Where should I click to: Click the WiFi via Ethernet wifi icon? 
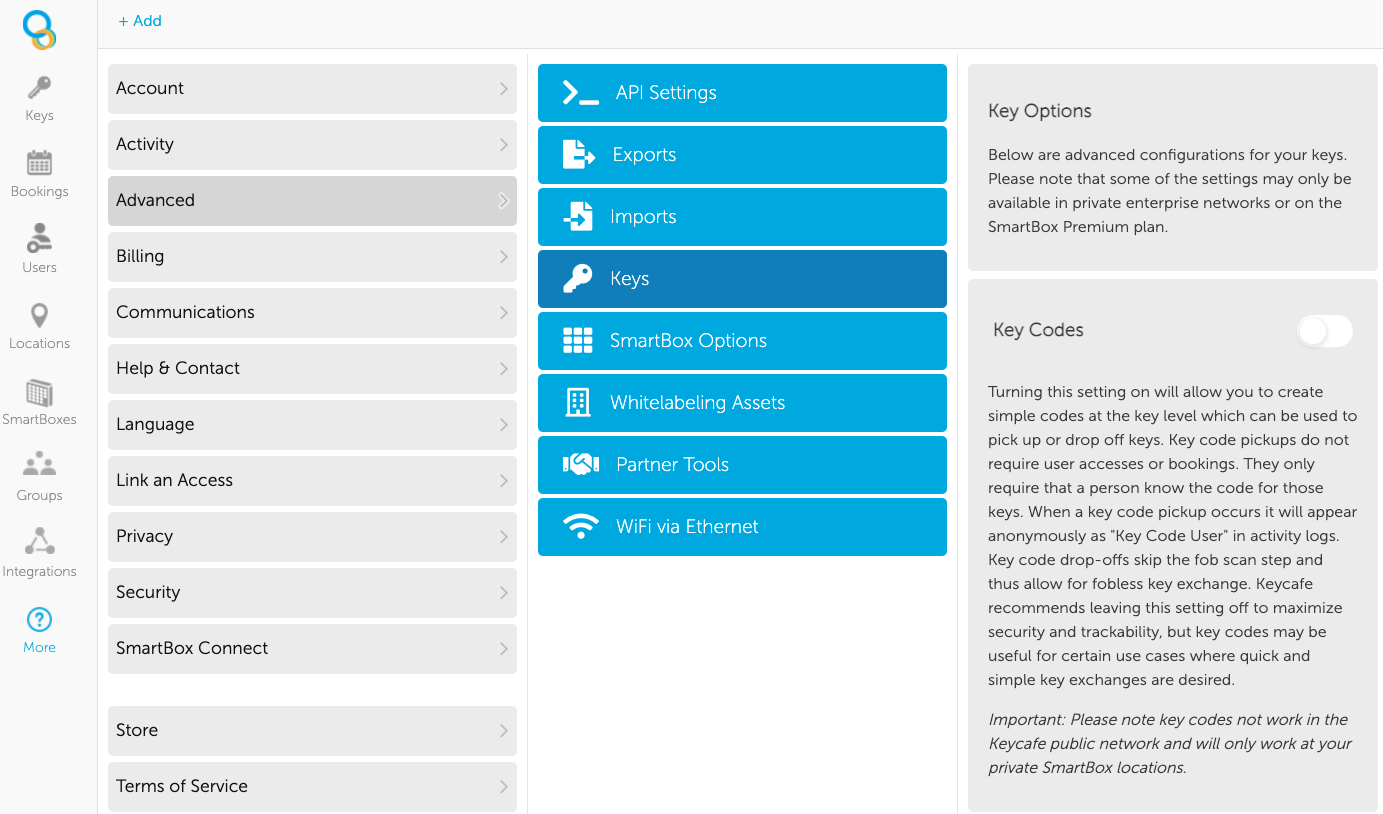pos(581,527)
